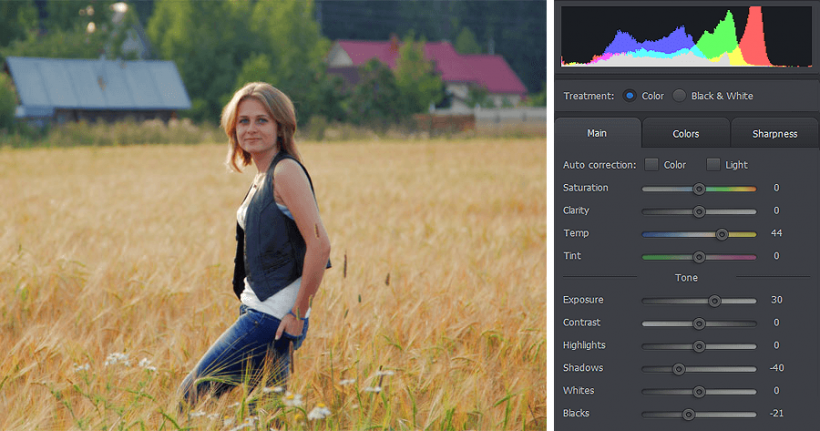820x431 pixels.
Task: Click the Shadows value -40
Action: point(777,368)
